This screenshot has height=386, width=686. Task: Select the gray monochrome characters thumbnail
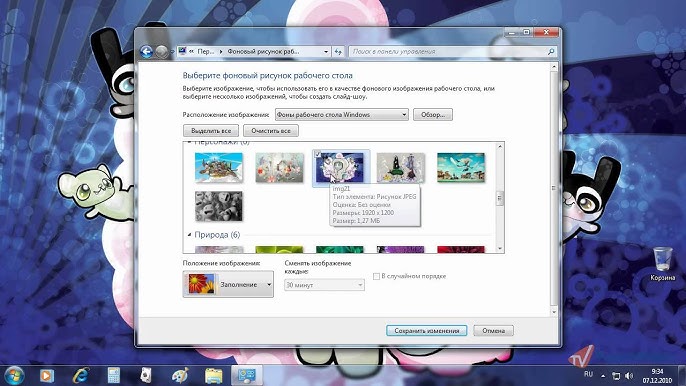coord(219,206)
